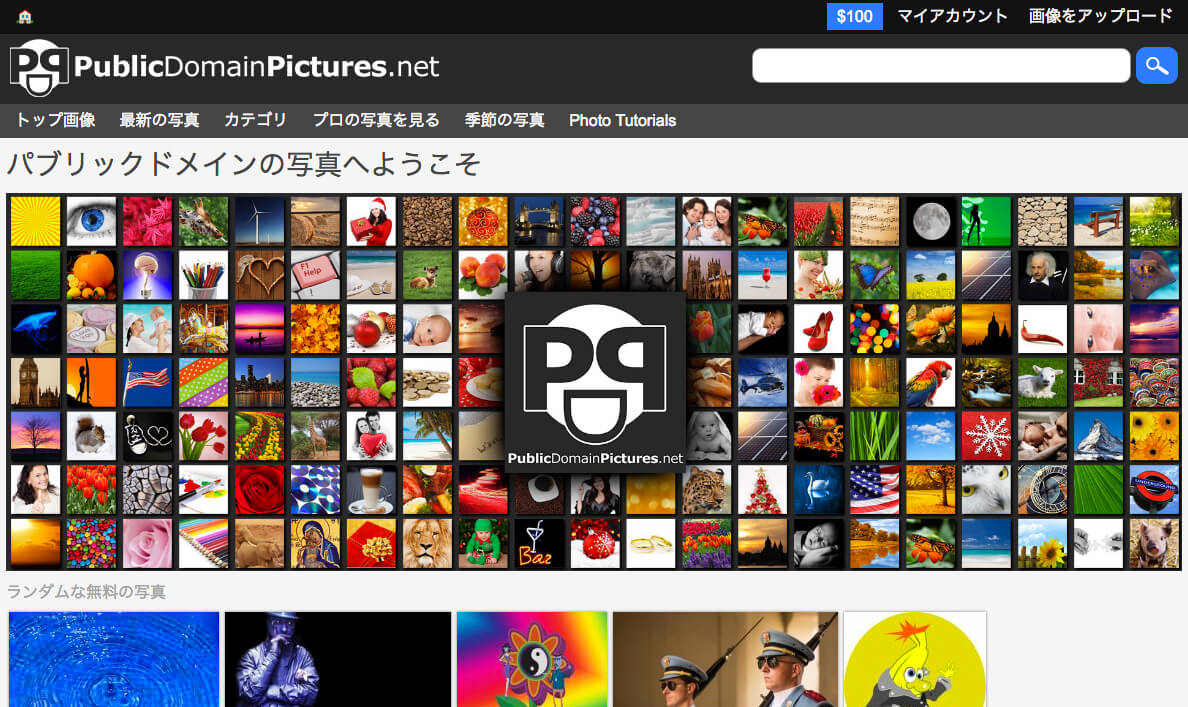Open the yellow sunburst thumbnail
The image size is (1188, 707).
36,221
